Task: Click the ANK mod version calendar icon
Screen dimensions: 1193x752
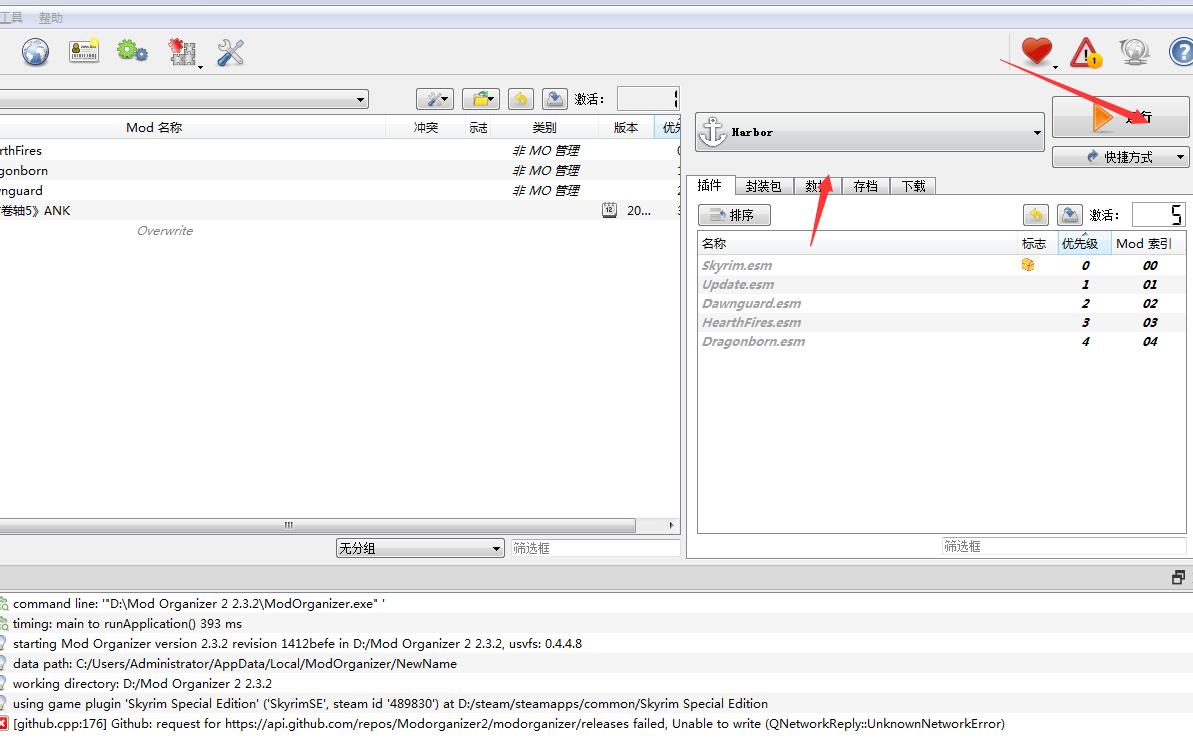Action: coord(609,210)
